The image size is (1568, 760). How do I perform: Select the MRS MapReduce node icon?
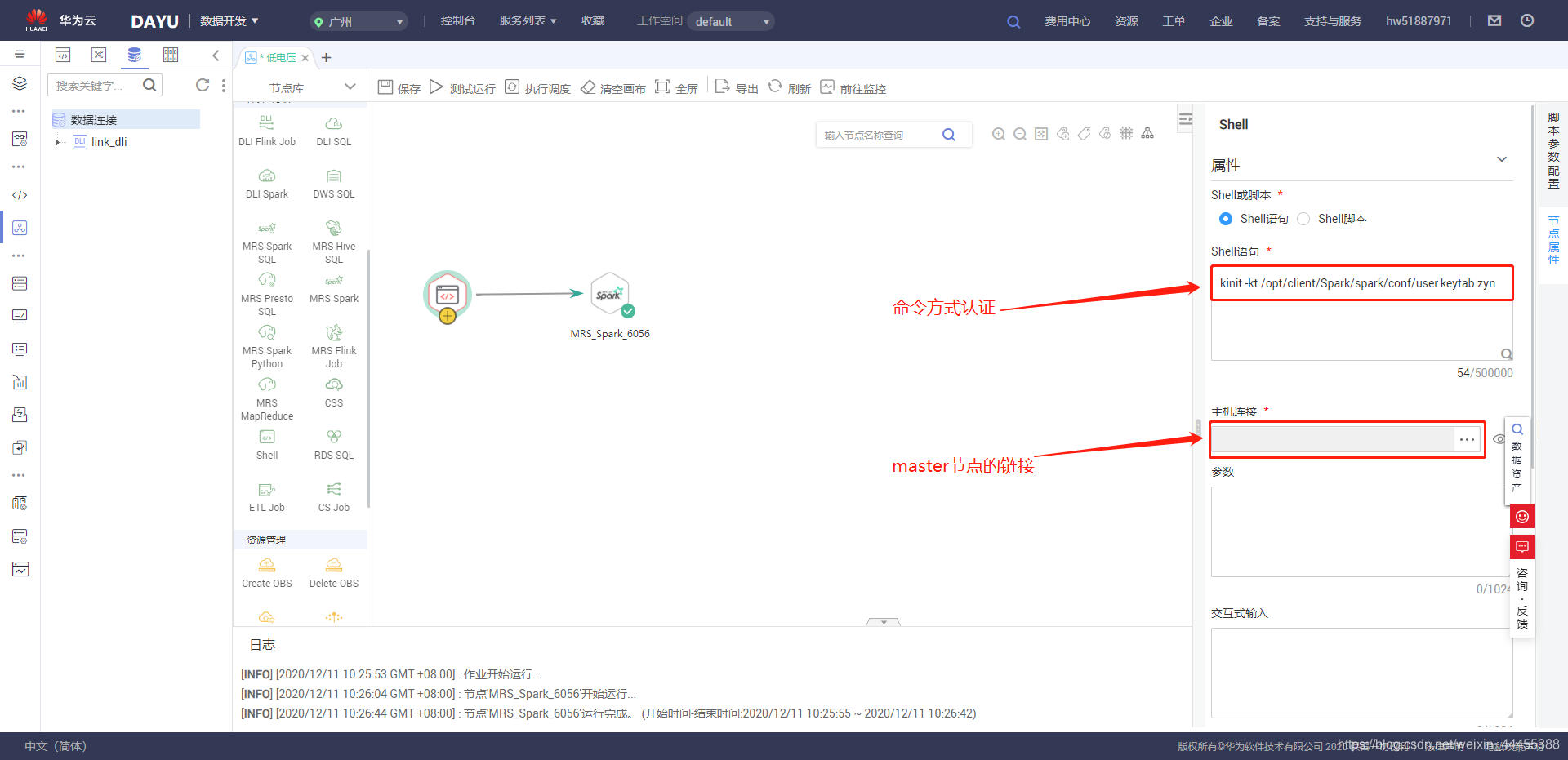pos(267,384)
